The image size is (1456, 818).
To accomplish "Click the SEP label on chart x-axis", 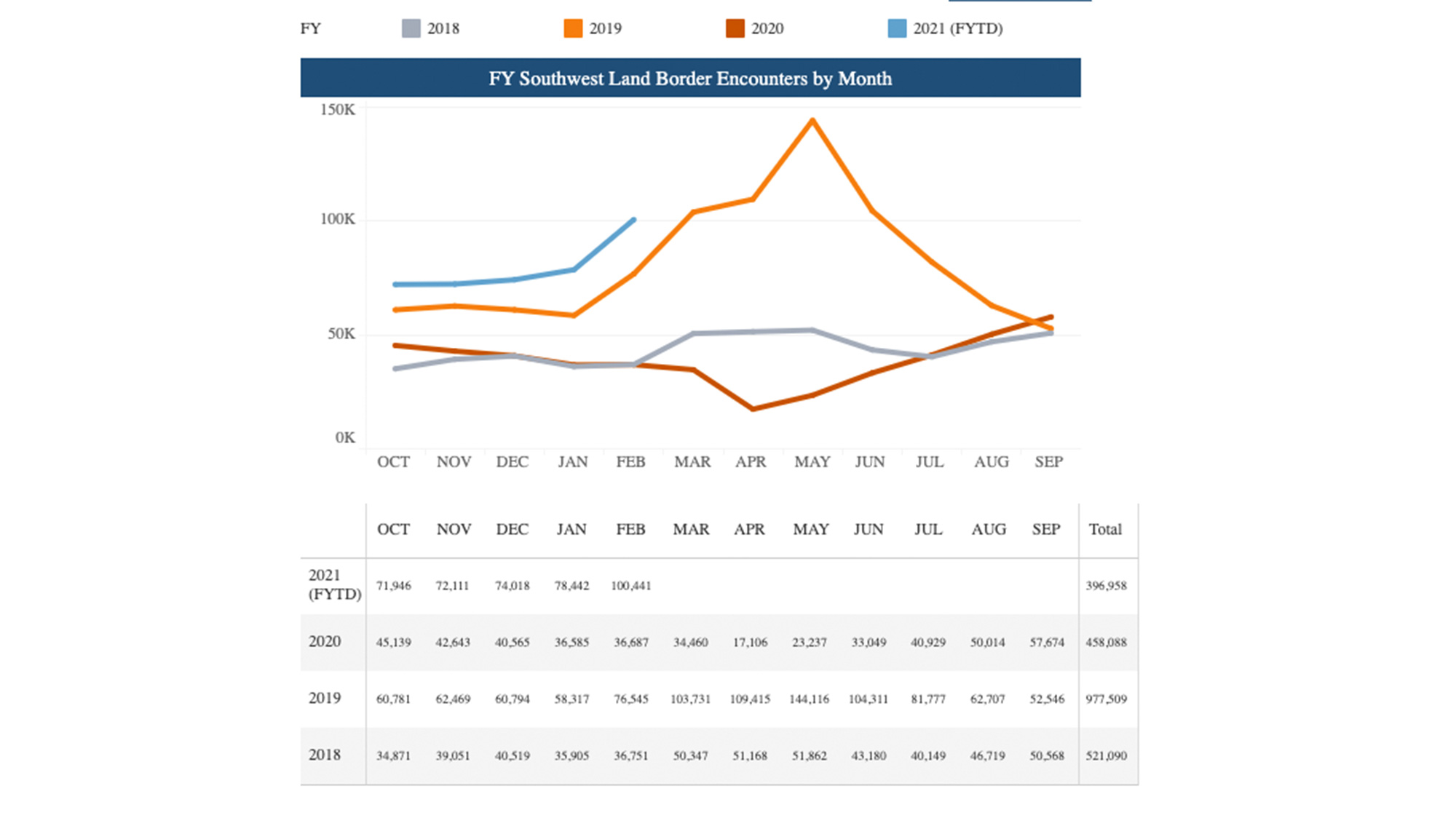I will [x=1048, y=462].
